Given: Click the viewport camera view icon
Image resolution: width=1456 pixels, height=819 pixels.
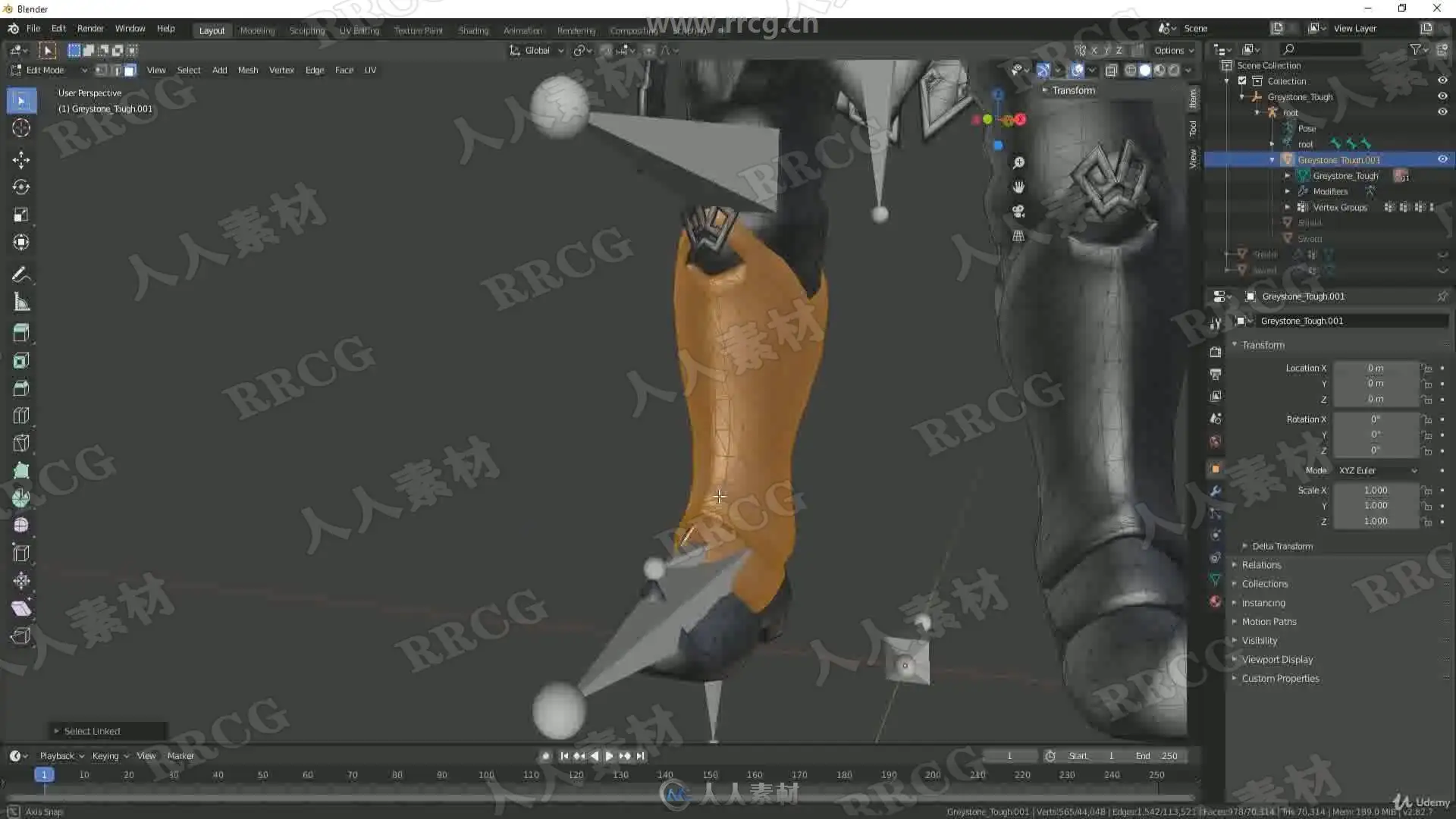Looking at the screenshot, I should click(x=1018, y=212).
